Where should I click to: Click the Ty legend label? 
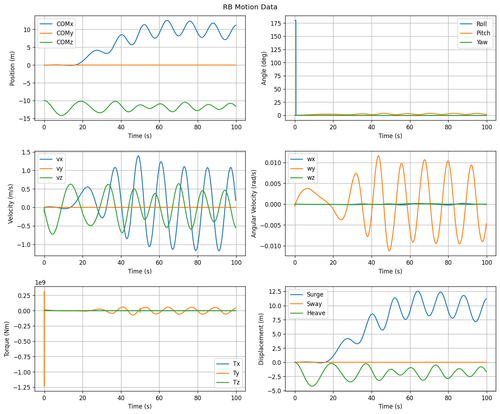tap(236, 373)
